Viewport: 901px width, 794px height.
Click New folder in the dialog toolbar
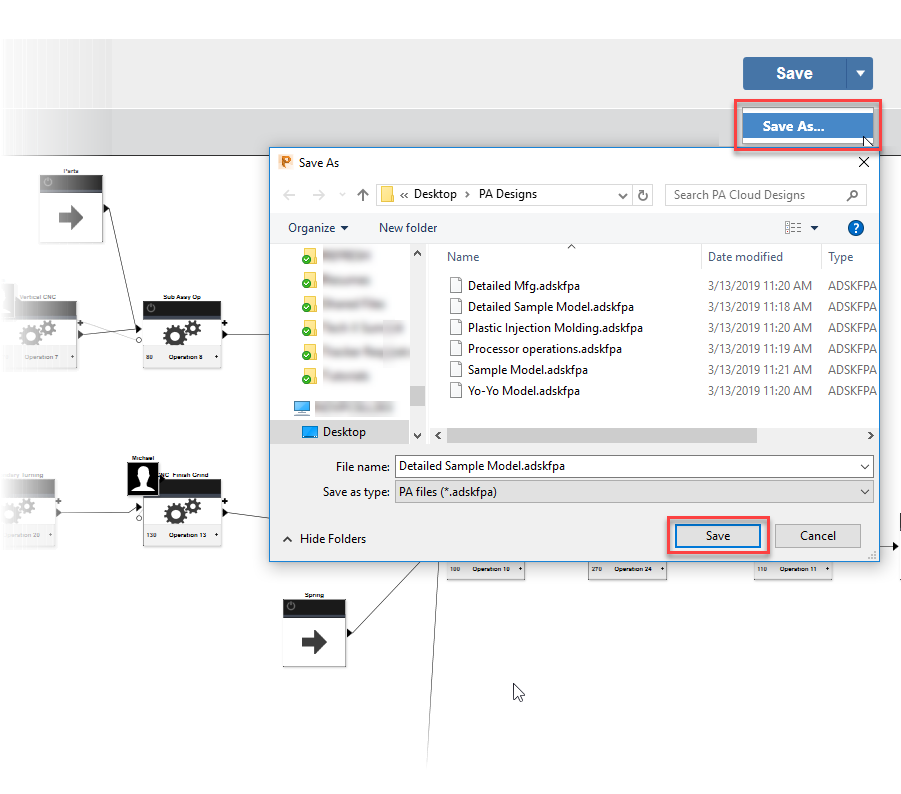[x=407, y=227]
